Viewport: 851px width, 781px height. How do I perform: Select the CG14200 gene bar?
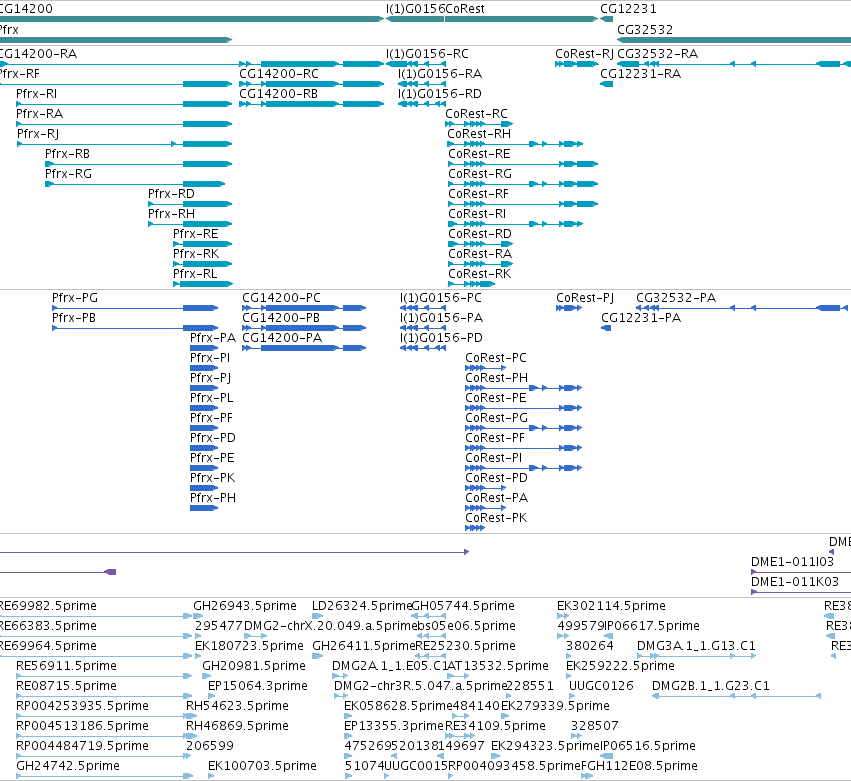coord(192,19)
